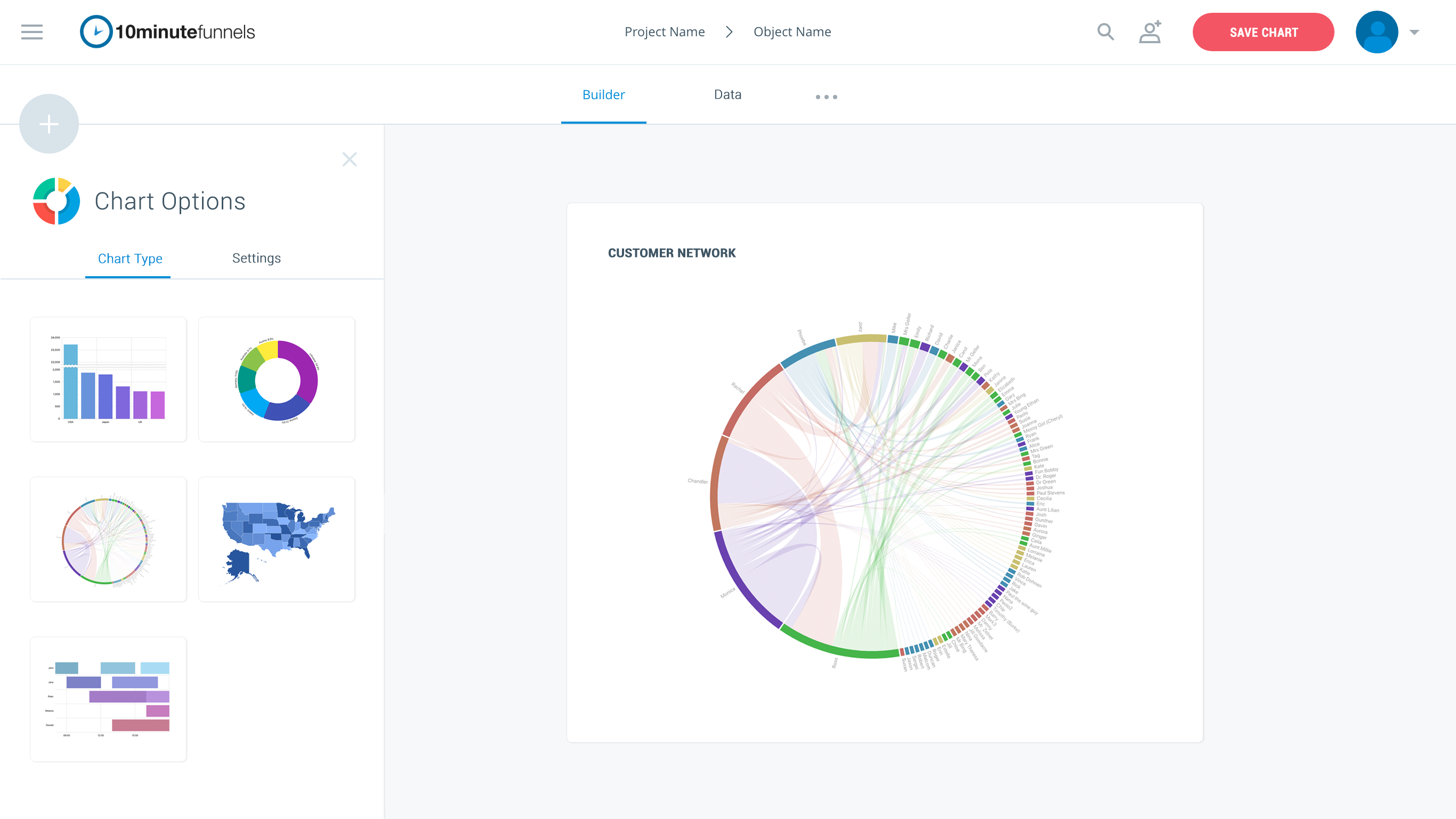Click the blue profile avatar
1456x819 pixels.
pos(1376,31)
